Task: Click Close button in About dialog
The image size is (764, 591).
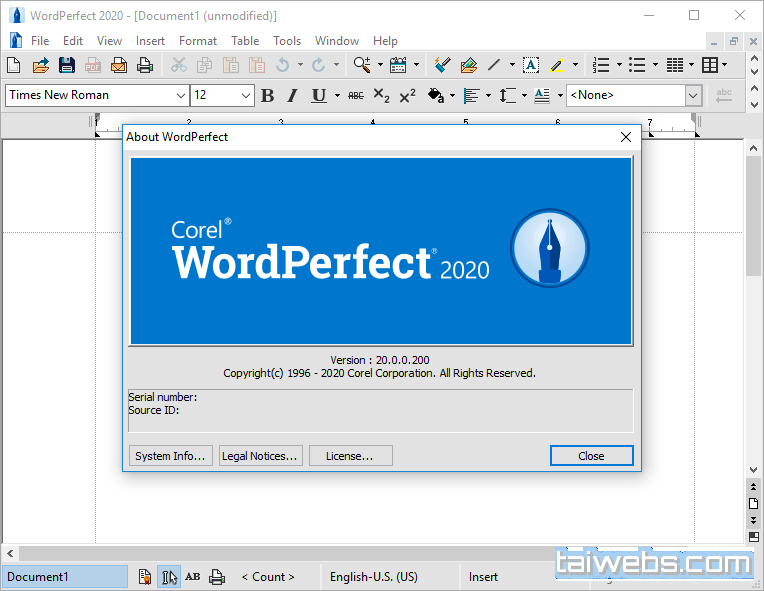Action: [x=592, y=456]
